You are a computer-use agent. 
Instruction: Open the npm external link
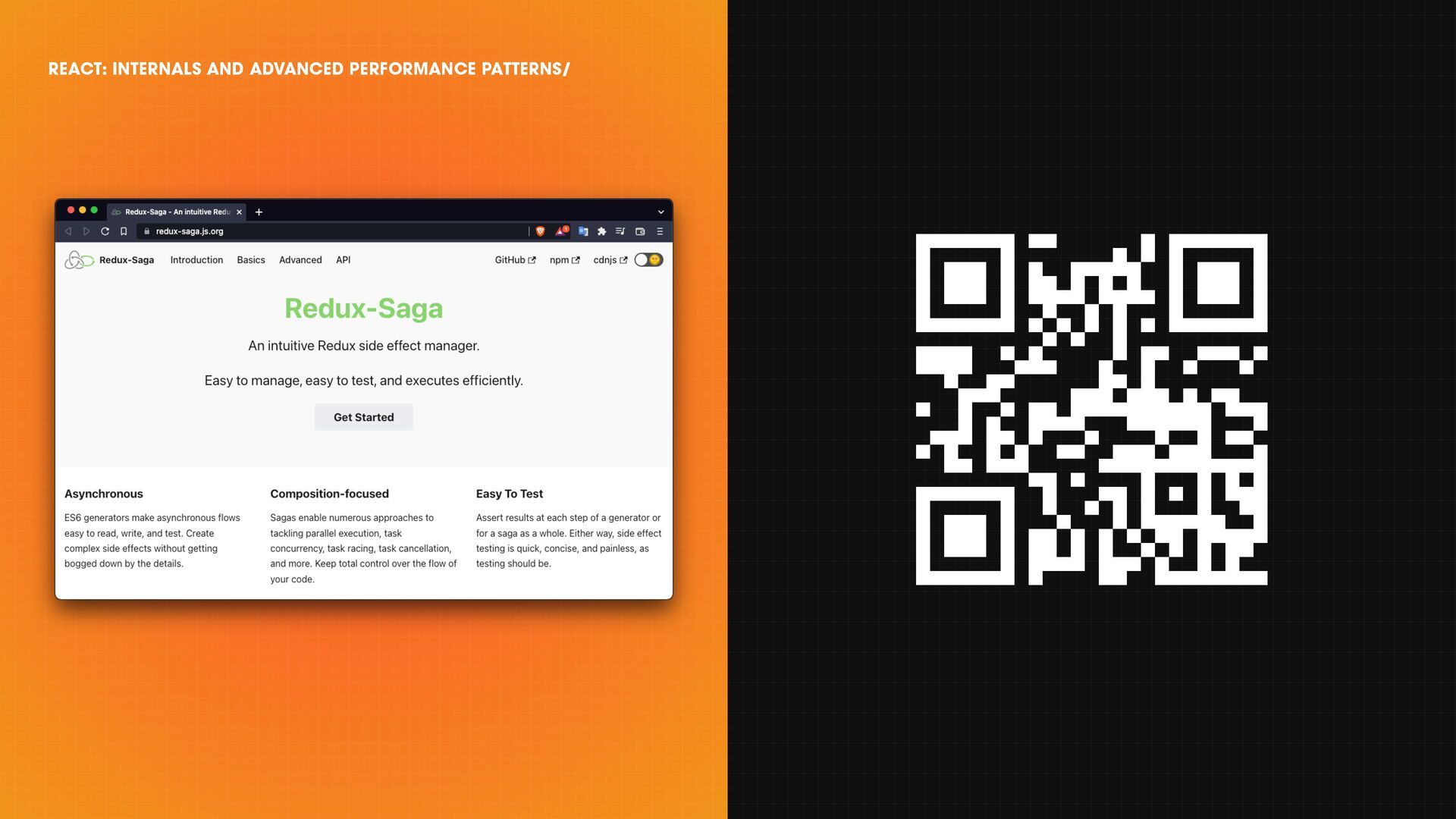[564, 260]
